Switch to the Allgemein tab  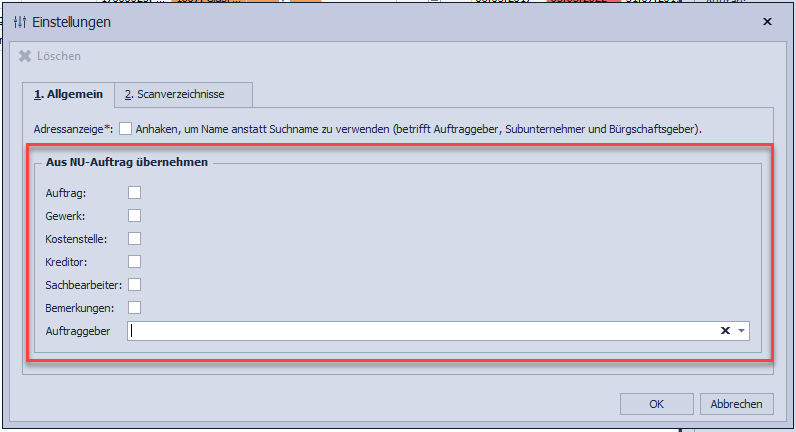point(68,95)
